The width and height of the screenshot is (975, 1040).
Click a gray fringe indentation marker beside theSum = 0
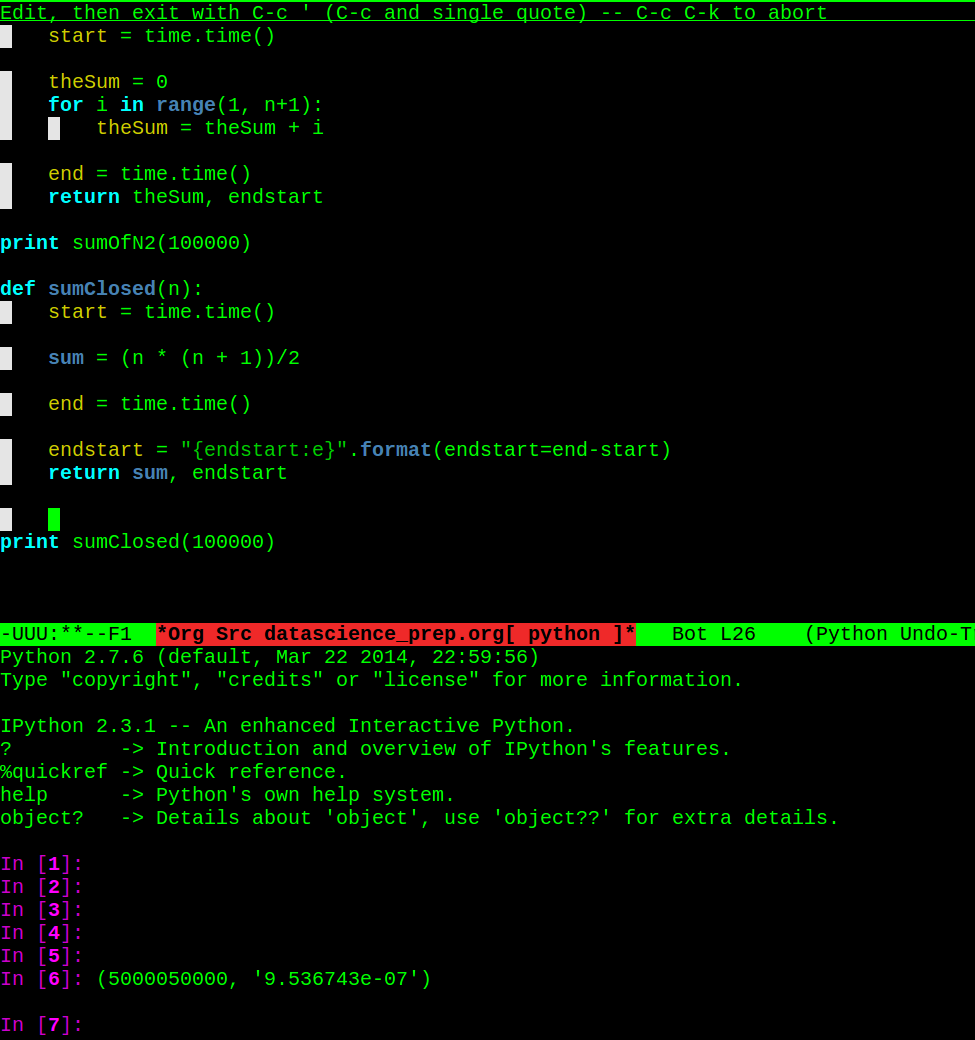(x=7, y=81)
